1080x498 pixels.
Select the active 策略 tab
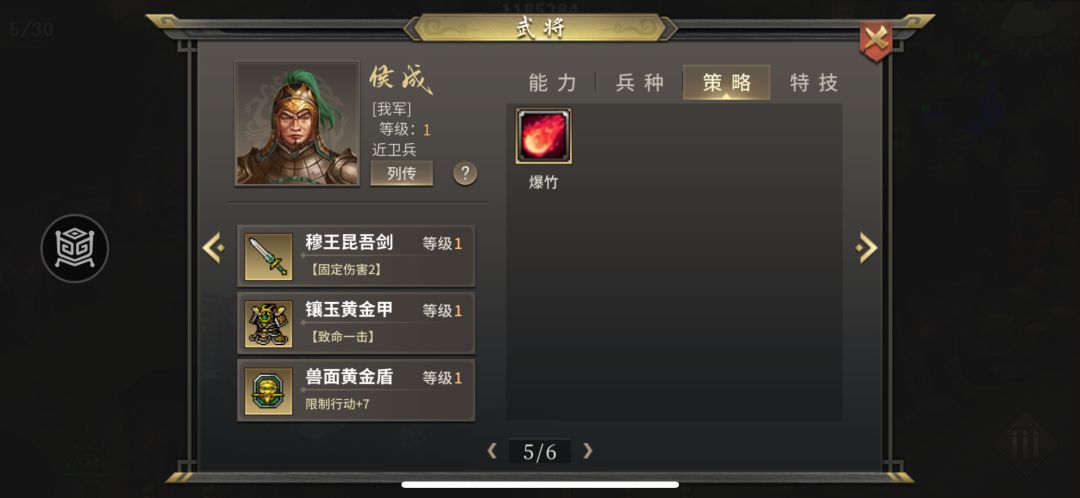coord(727,83)
